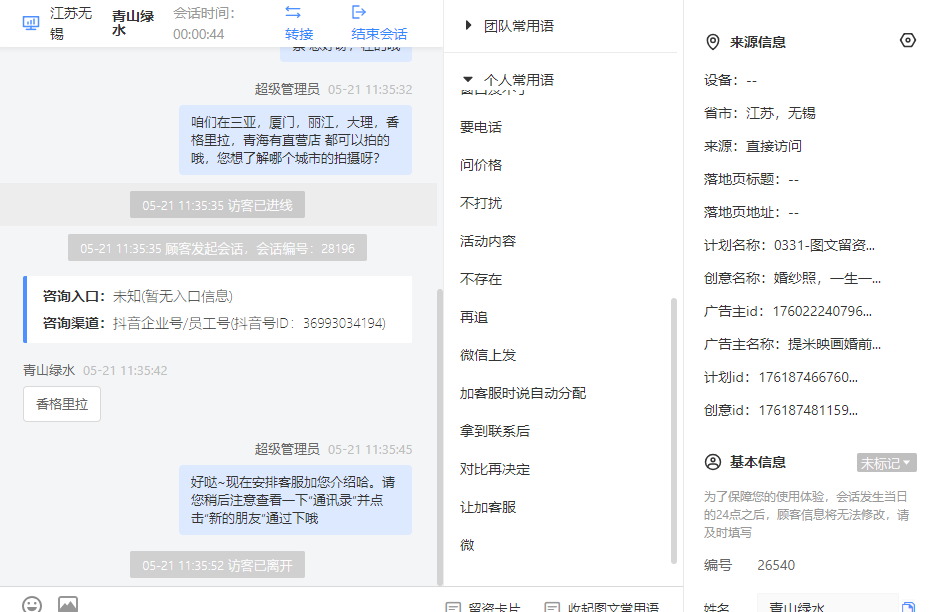
Task: Click the 访客已进线 system notice
Action: pyautogui.click(x=217, y=205)
